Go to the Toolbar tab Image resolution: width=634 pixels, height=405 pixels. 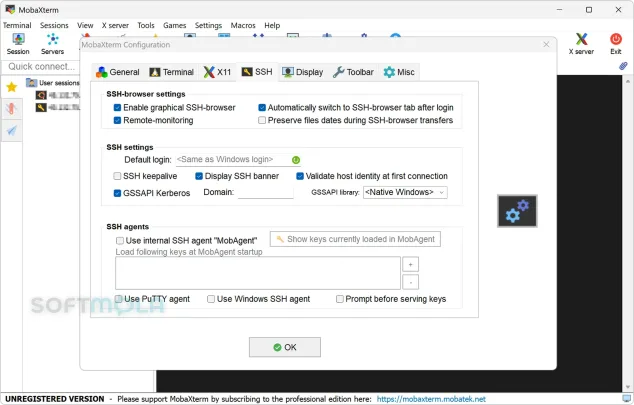[353, 72]
